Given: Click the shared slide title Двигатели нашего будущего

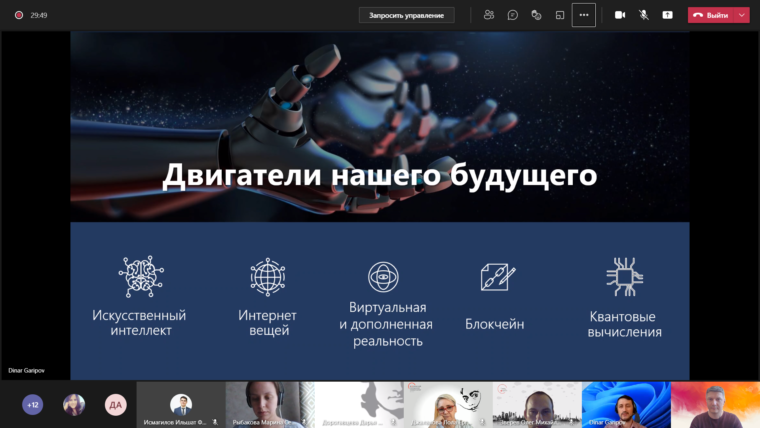Looking at the screenshot, I should pyautogui.click(x=379, y=176).
